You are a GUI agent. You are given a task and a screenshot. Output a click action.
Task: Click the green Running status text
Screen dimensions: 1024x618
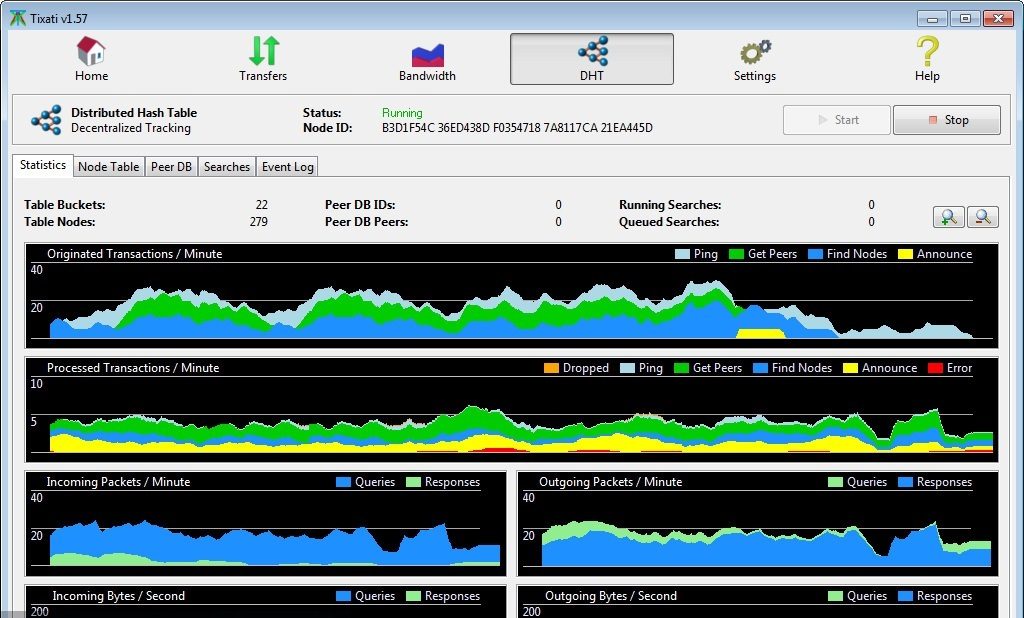point(402,113)
